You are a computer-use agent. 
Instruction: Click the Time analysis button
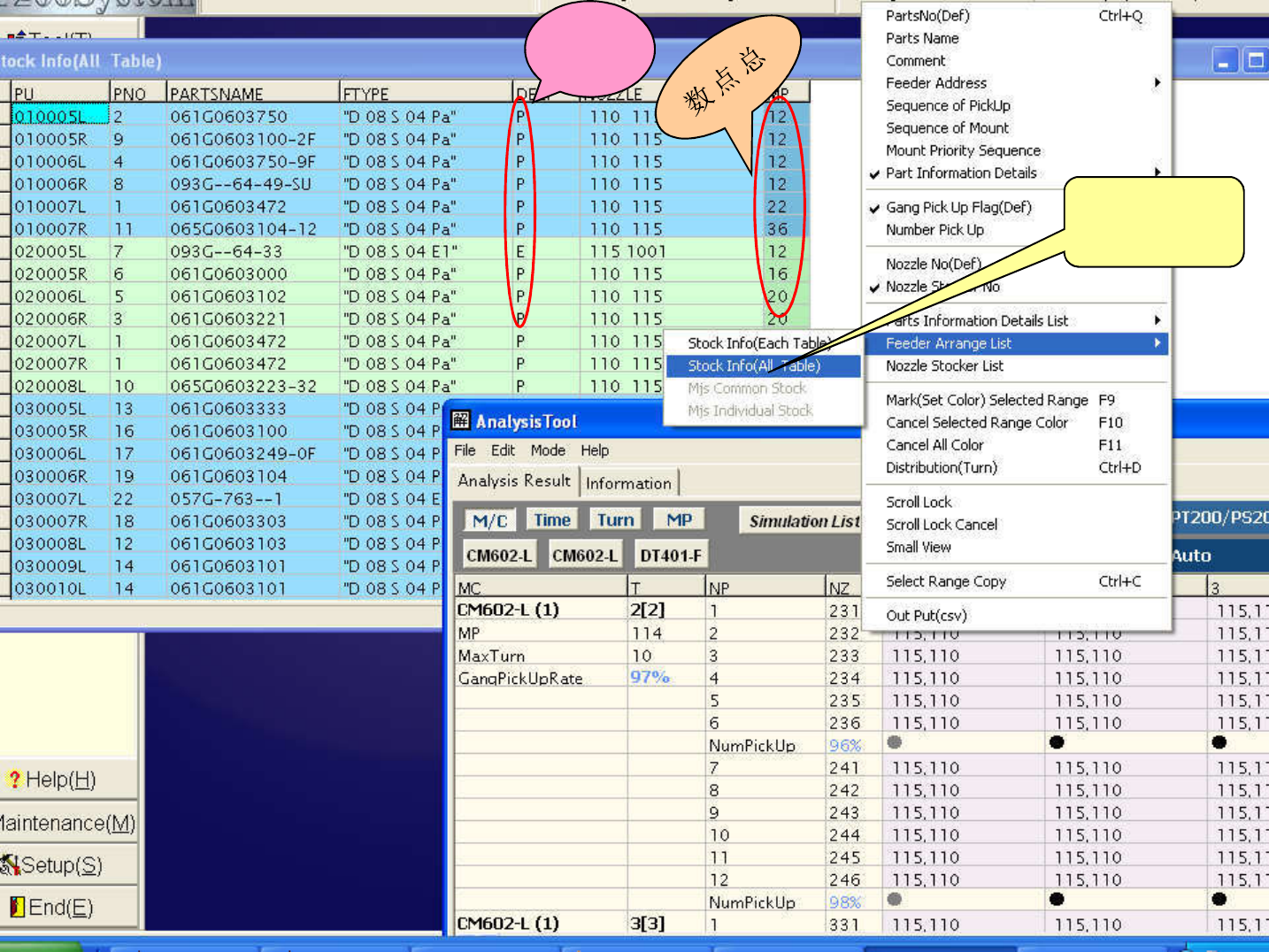click(552, 520)
